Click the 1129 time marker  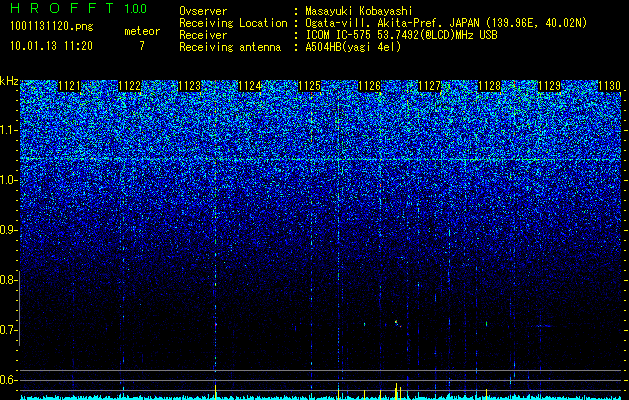click(x=549, y=86)
